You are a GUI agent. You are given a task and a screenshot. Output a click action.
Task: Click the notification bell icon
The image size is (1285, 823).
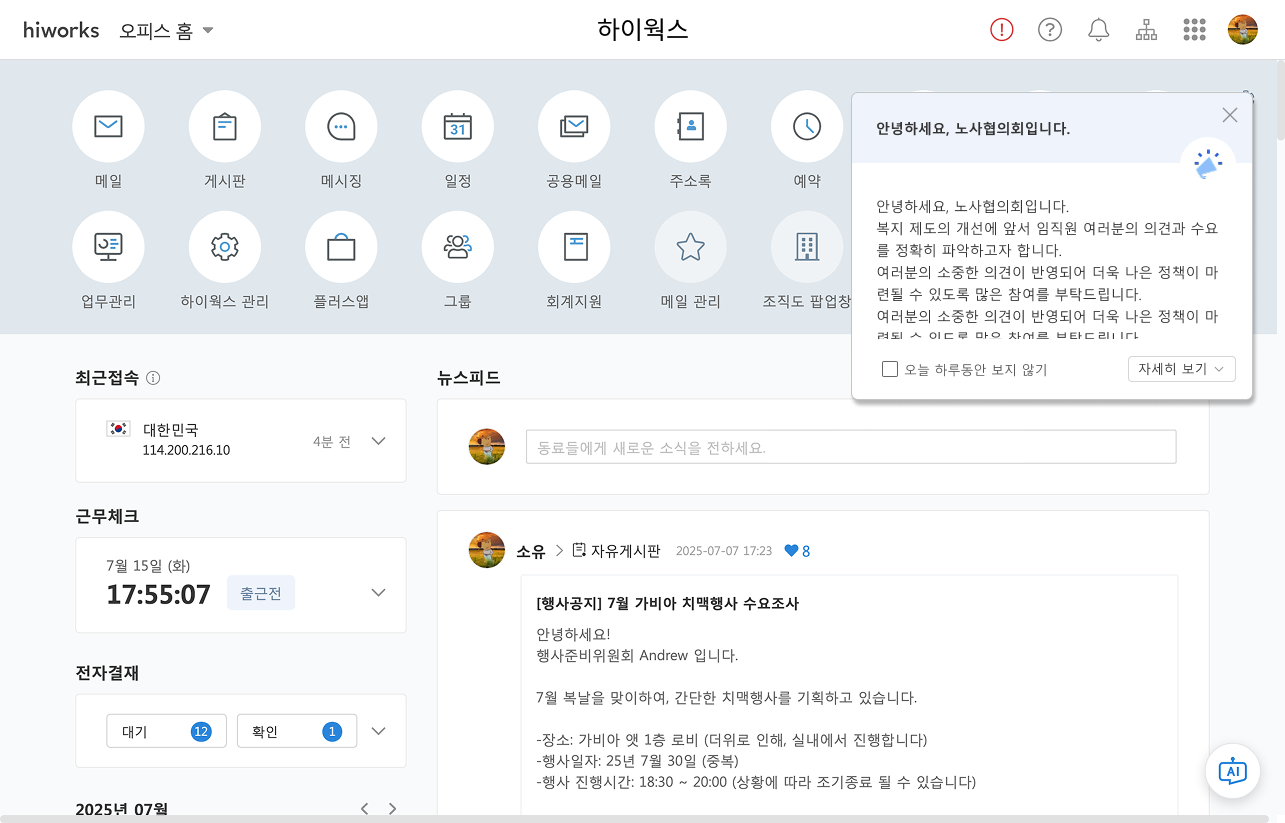coord(1098,30)
